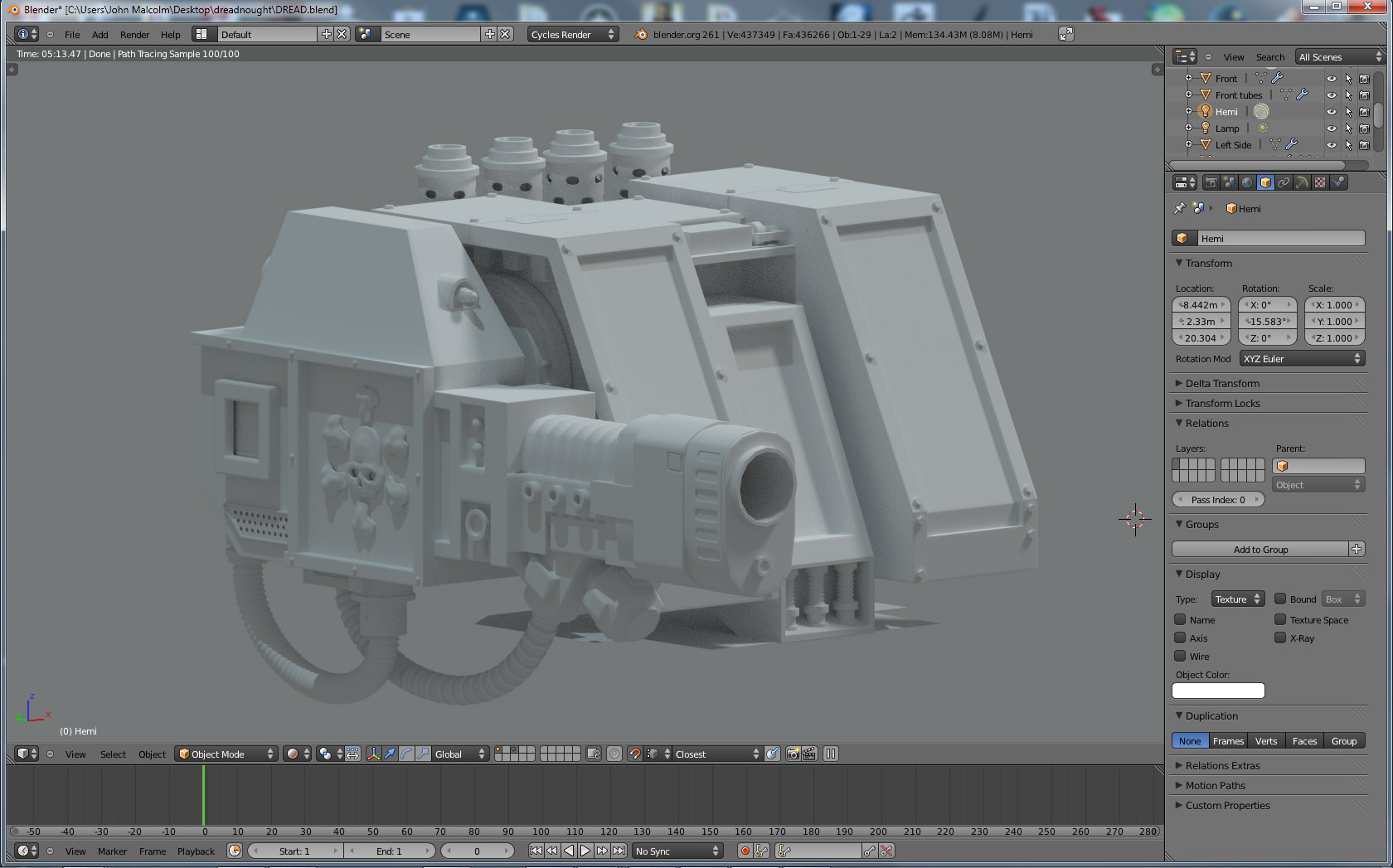Open the Object Mode dropdown
The image size is (1393, 868).
(x=226, y=754)
